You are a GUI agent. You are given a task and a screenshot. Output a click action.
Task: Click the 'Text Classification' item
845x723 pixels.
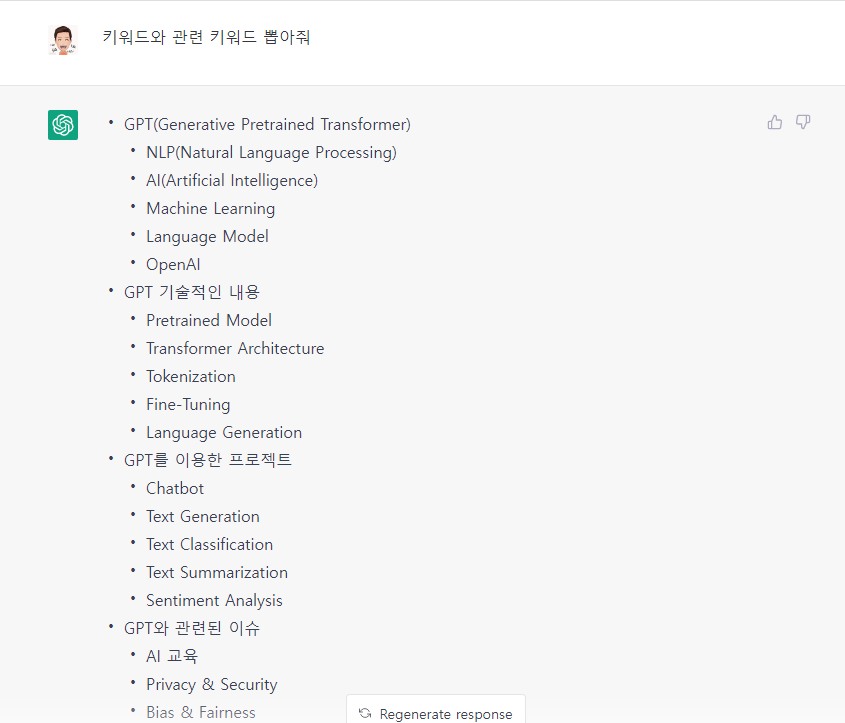(210, 545)
